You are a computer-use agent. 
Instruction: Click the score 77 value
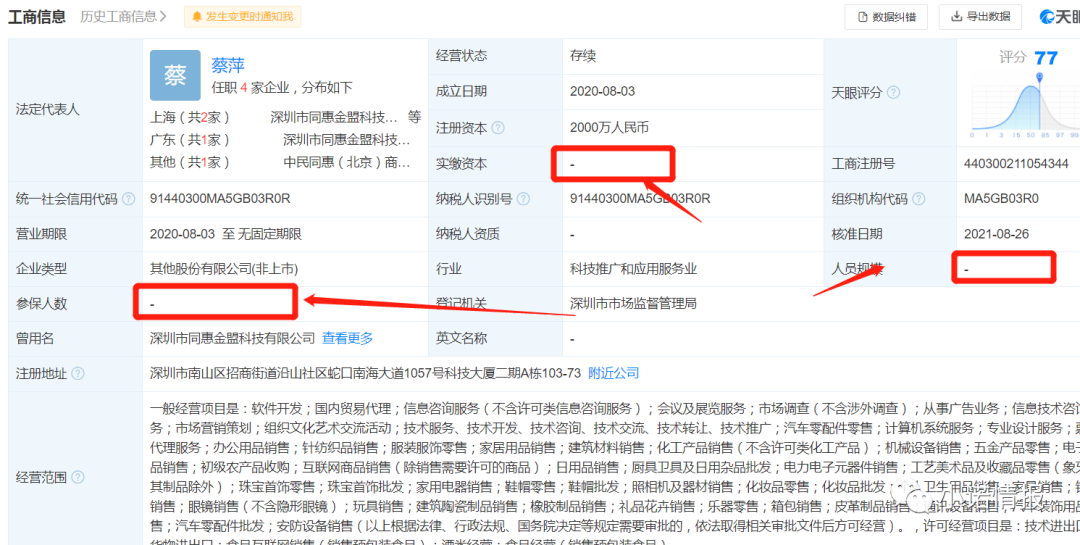point(1046,58)
